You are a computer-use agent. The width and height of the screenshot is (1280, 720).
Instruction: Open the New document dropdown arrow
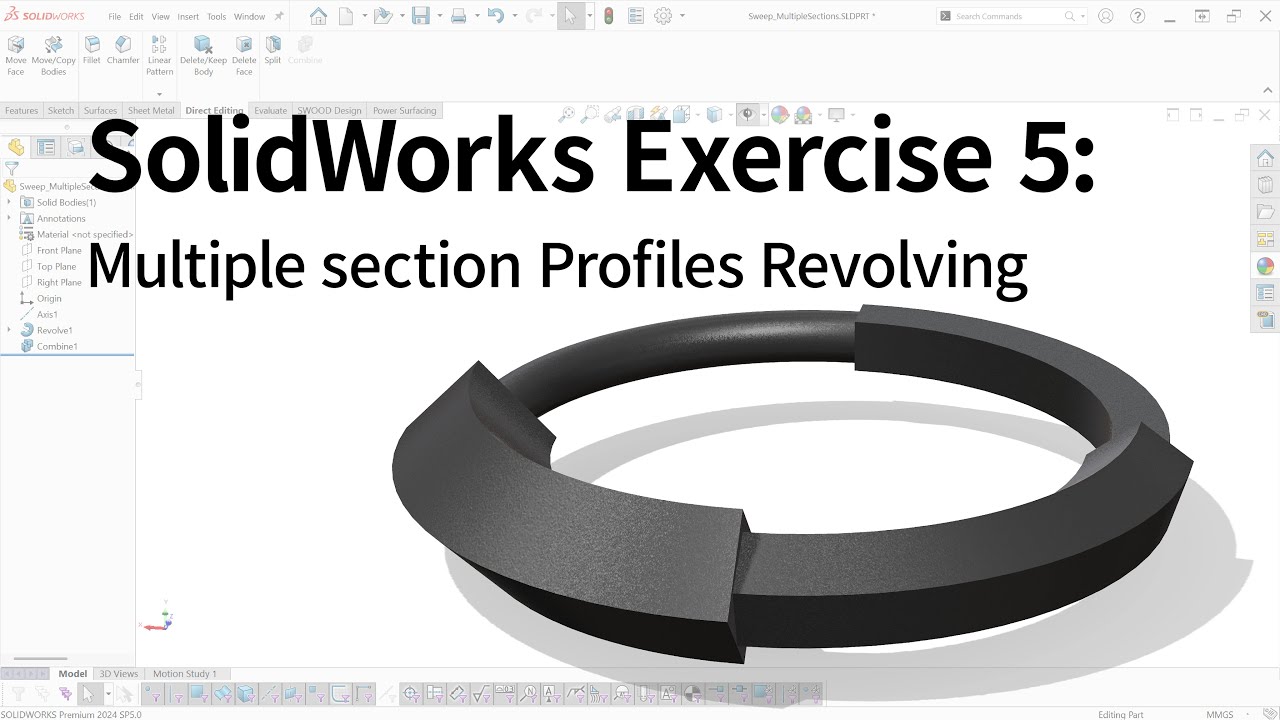[x=364, y=16]
